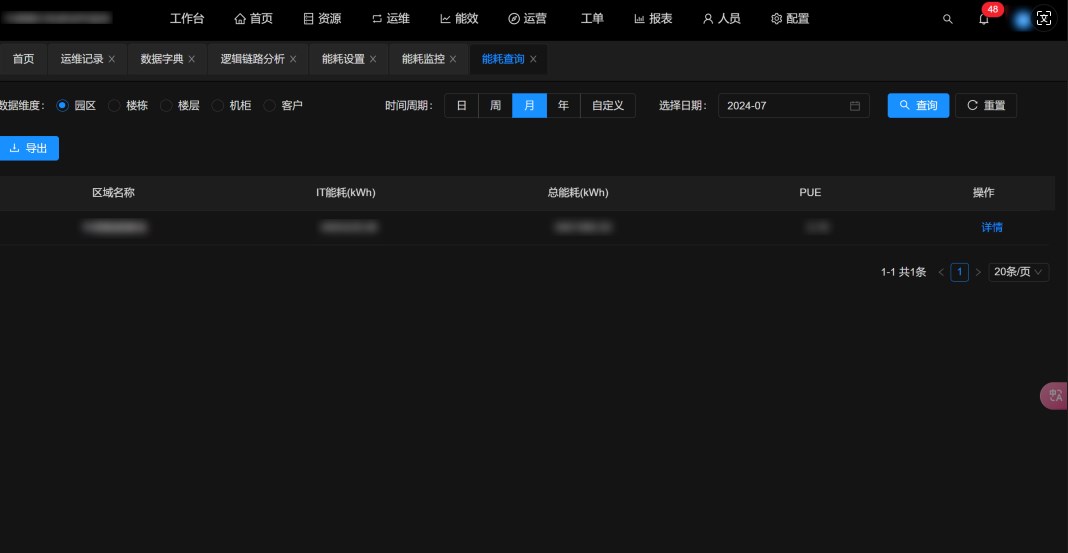Click the search magnifier icon in header
Image resolution: width=1068 pixels, height=553 pixels.
coord(948,19)
